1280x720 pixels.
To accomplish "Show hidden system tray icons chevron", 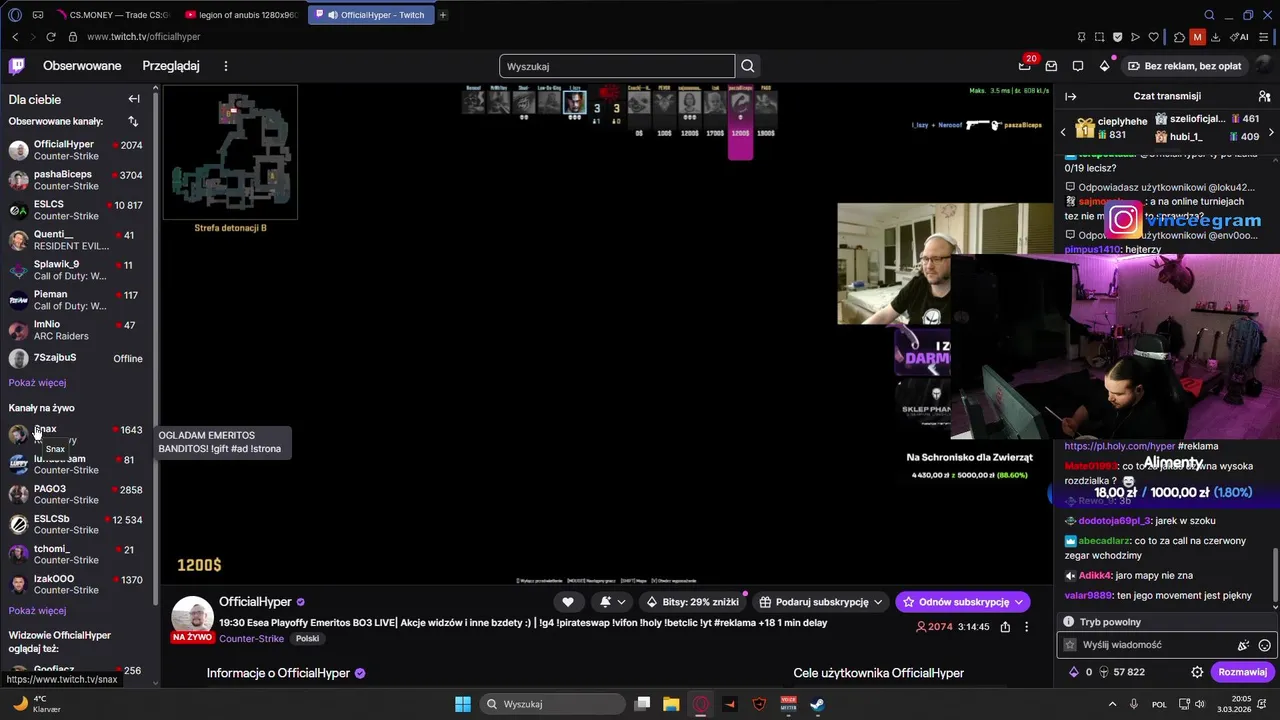I will pyautogui.click(x=1112, y=704).
